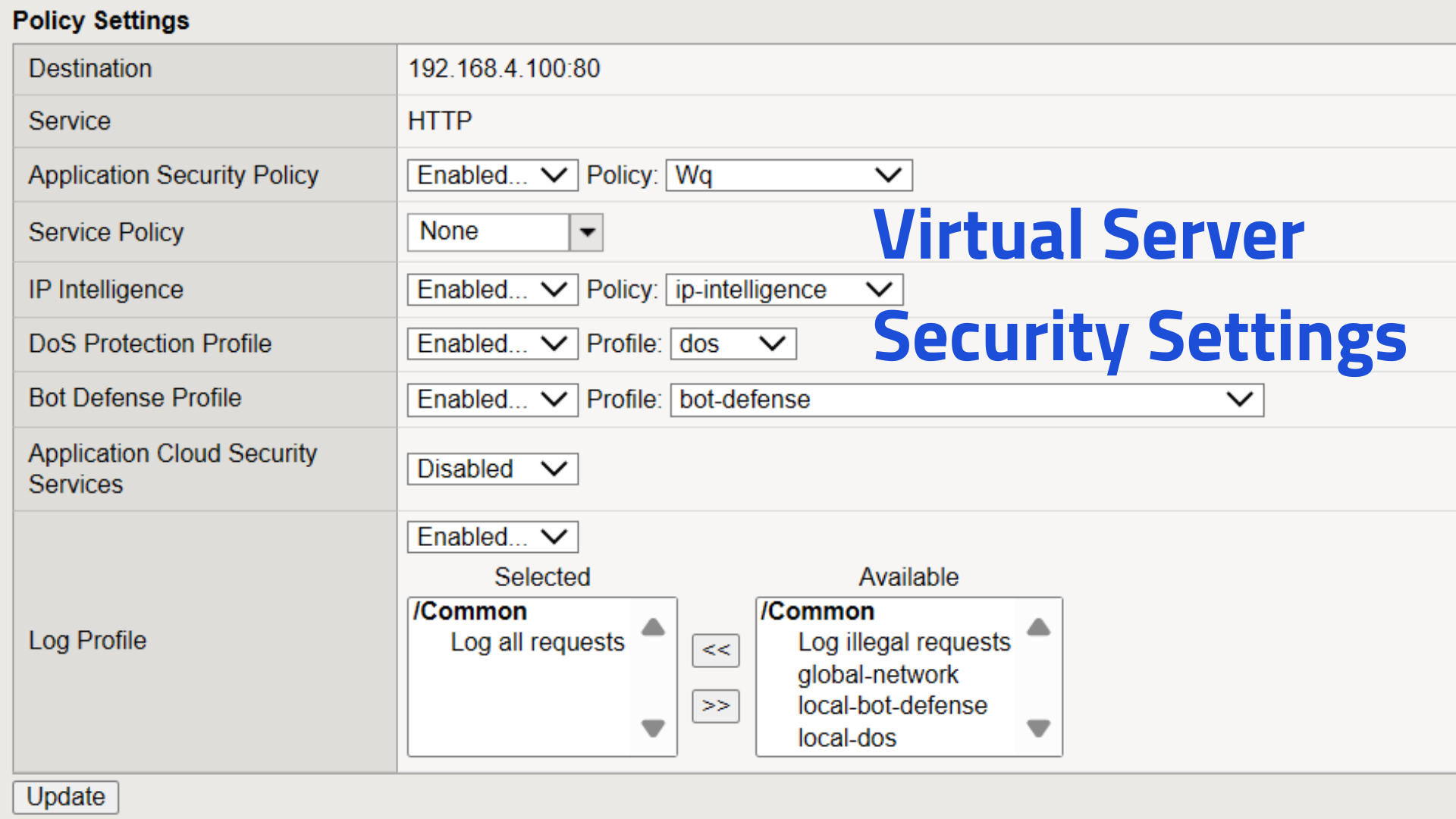
Task: Click the << move-to-selected arrow button
Action: 715,651
